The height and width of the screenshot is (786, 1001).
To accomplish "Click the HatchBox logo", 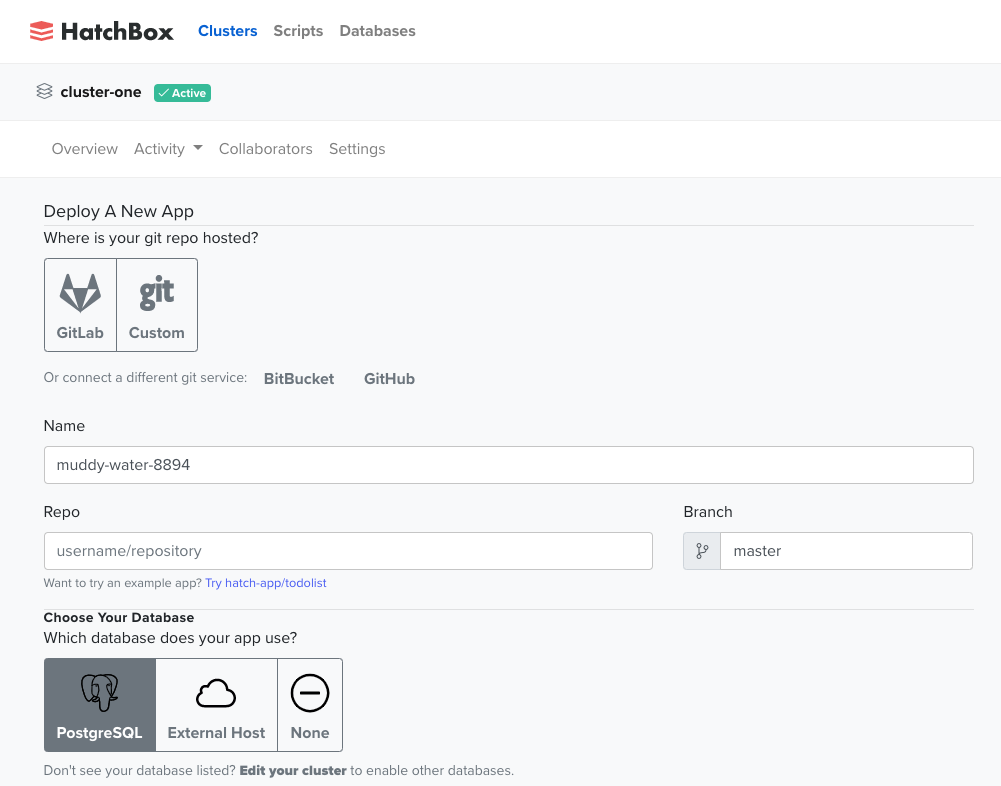I will 102,31.
